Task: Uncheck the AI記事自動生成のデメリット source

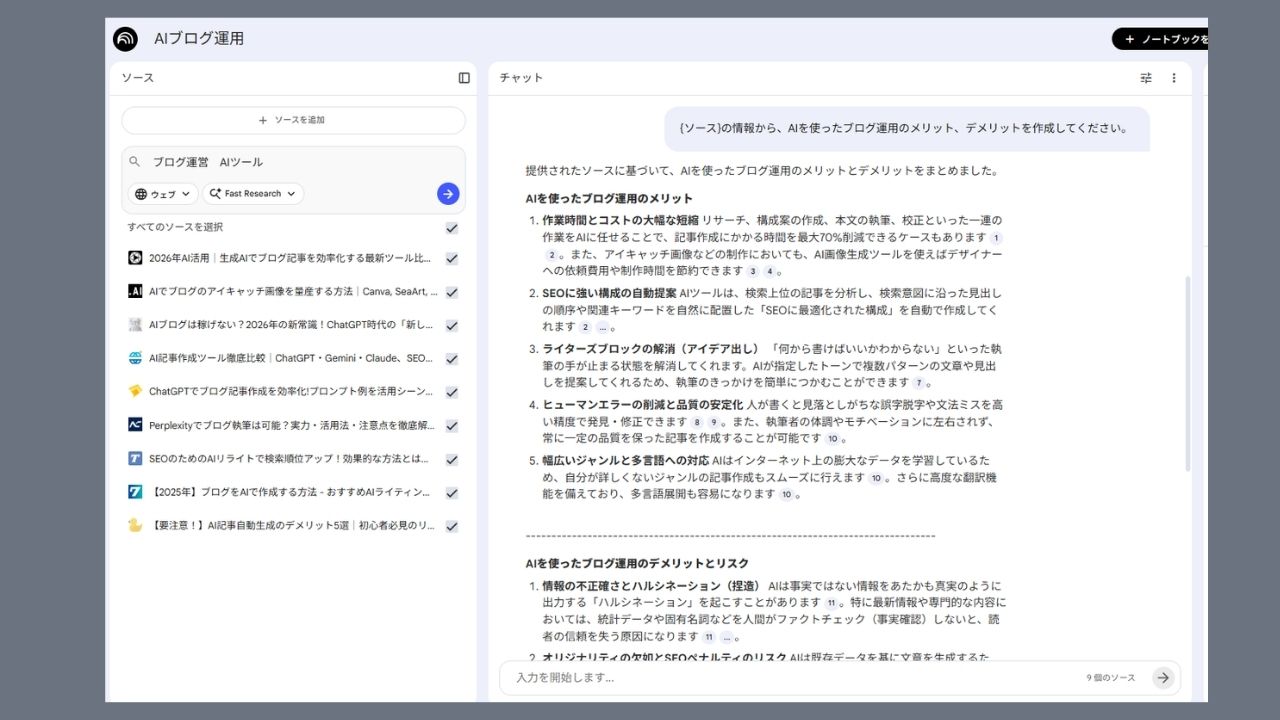Action: pyautogui.click(x=452, y=525)
